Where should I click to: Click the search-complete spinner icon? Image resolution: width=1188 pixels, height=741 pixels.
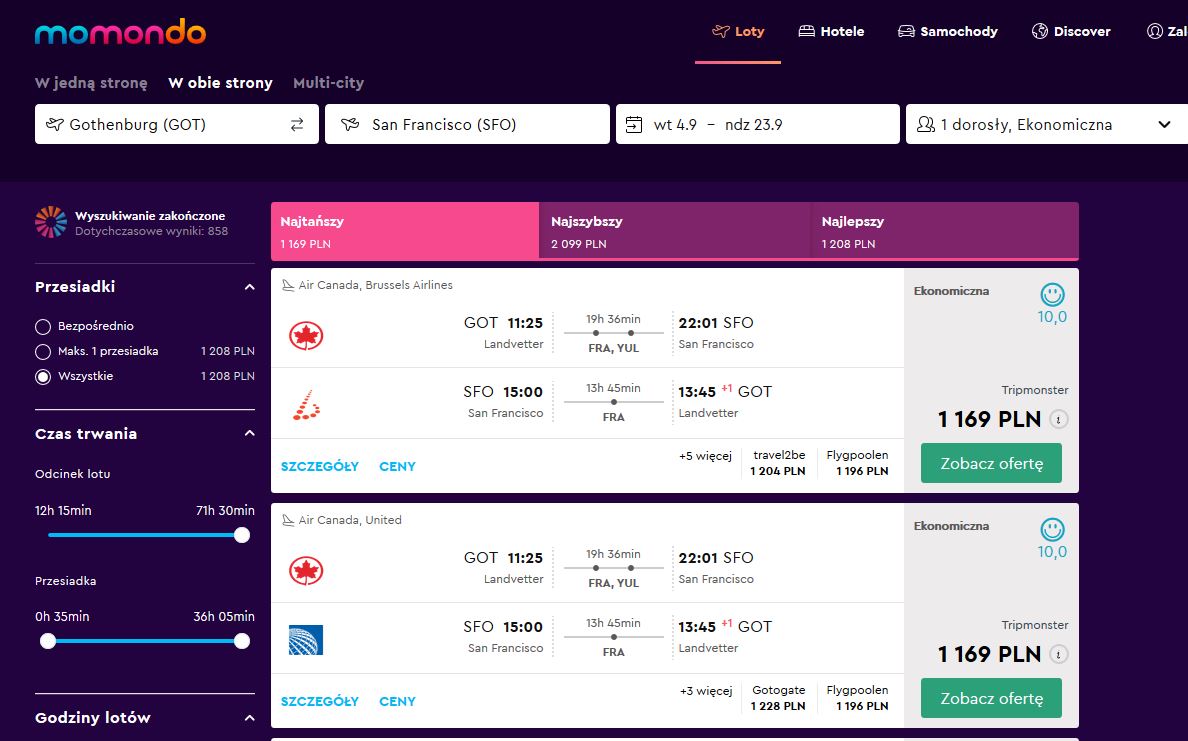(51, 222)
